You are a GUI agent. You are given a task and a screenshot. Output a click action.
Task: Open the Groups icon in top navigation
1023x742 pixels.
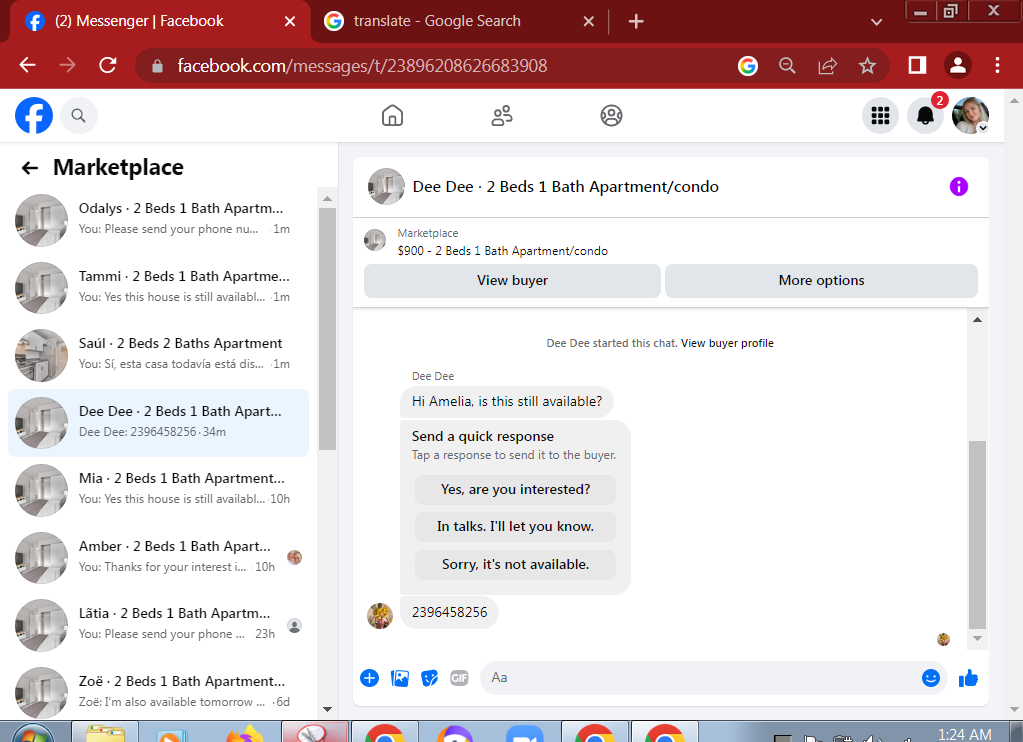pos(611,116)
